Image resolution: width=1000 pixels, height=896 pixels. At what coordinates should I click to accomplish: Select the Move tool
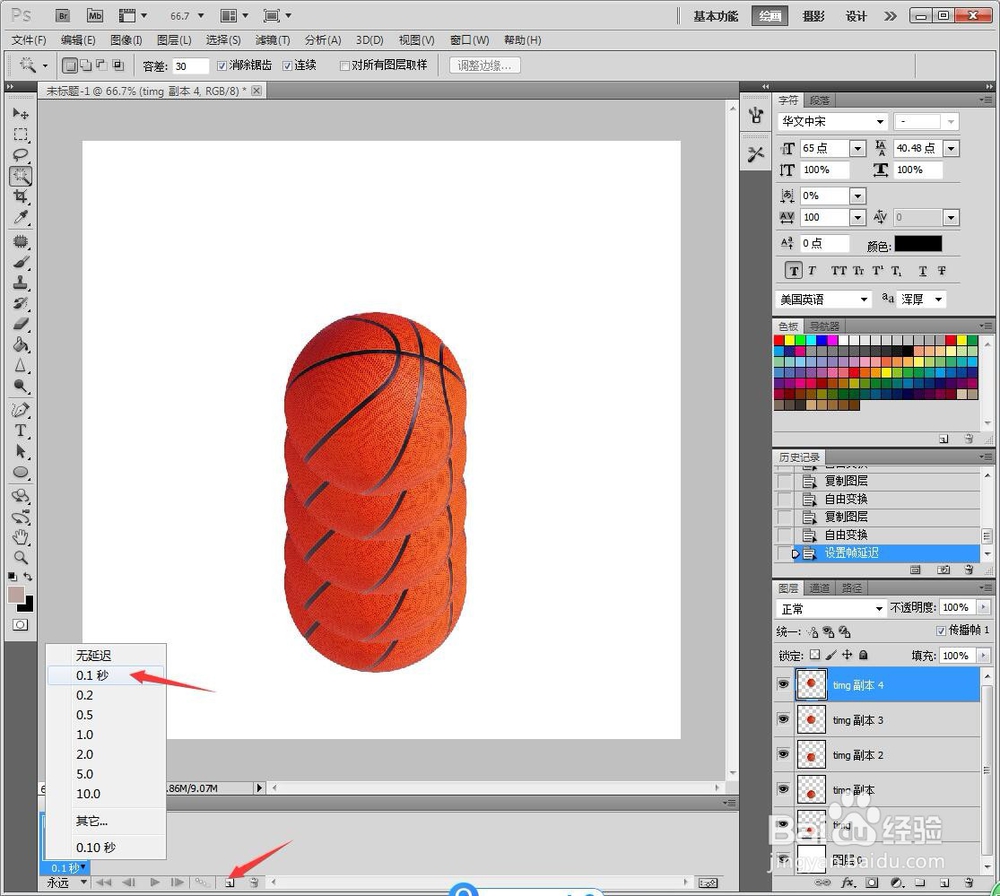point(20,114)
